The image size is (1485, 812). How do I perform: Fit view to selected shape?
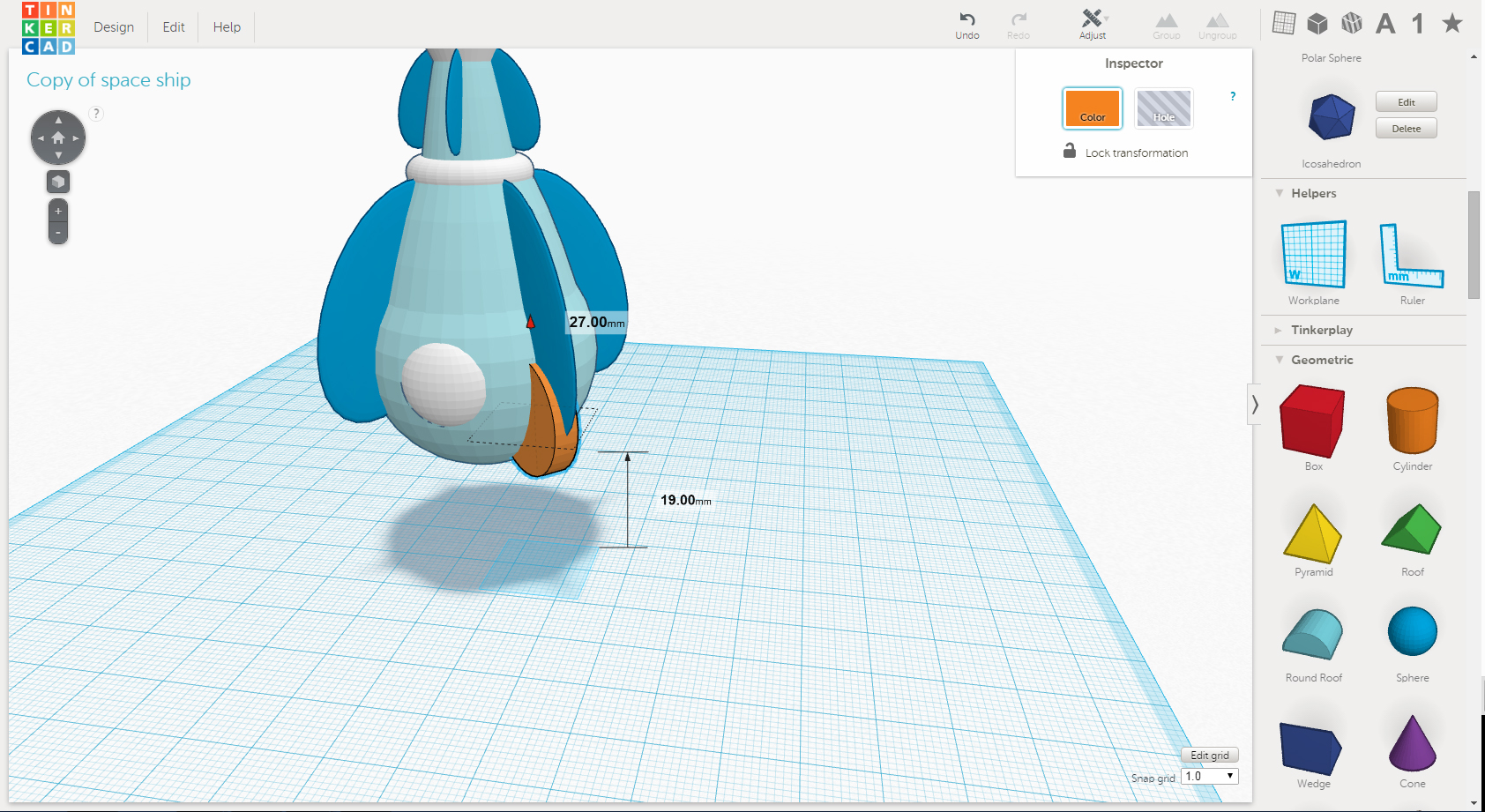click(x=58, y=182)
